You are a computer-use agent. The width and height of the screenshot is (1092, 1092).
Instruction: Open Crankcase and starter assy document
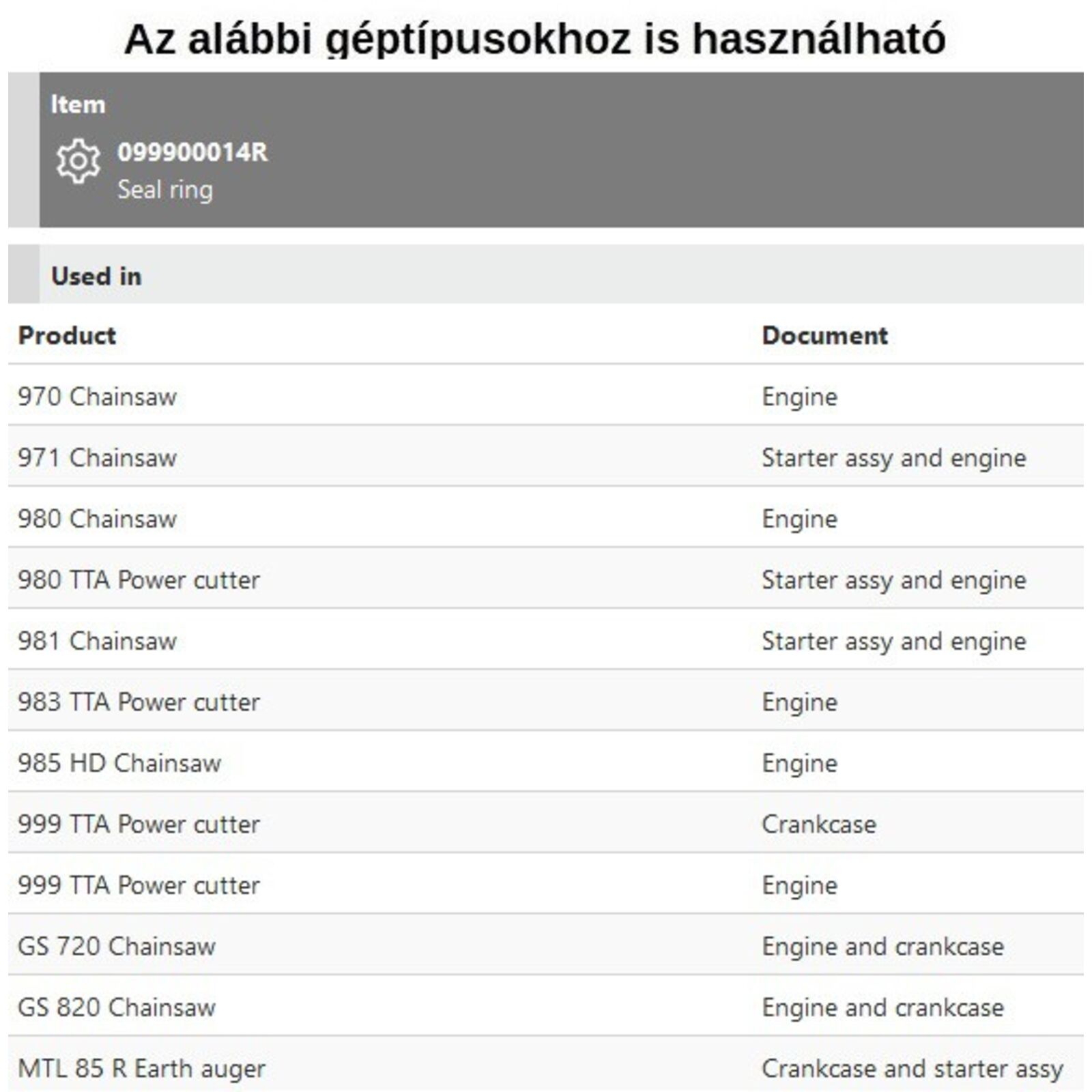912,1069
